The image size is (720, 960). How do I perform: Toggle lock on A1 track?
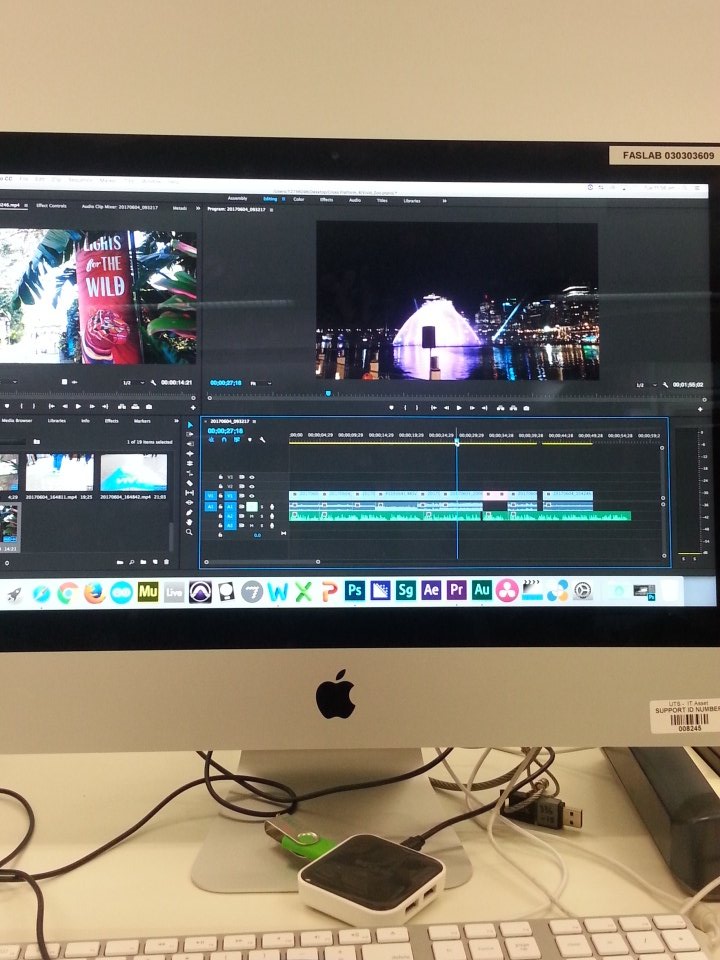(x=220, y=506)
